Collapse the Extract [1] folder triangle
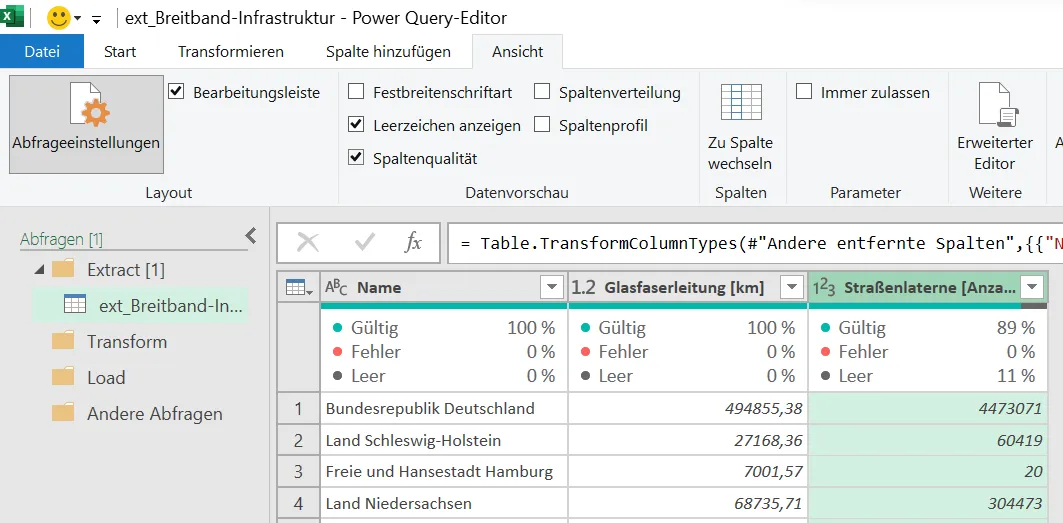 pyautogui.click(x=40, y=270)
